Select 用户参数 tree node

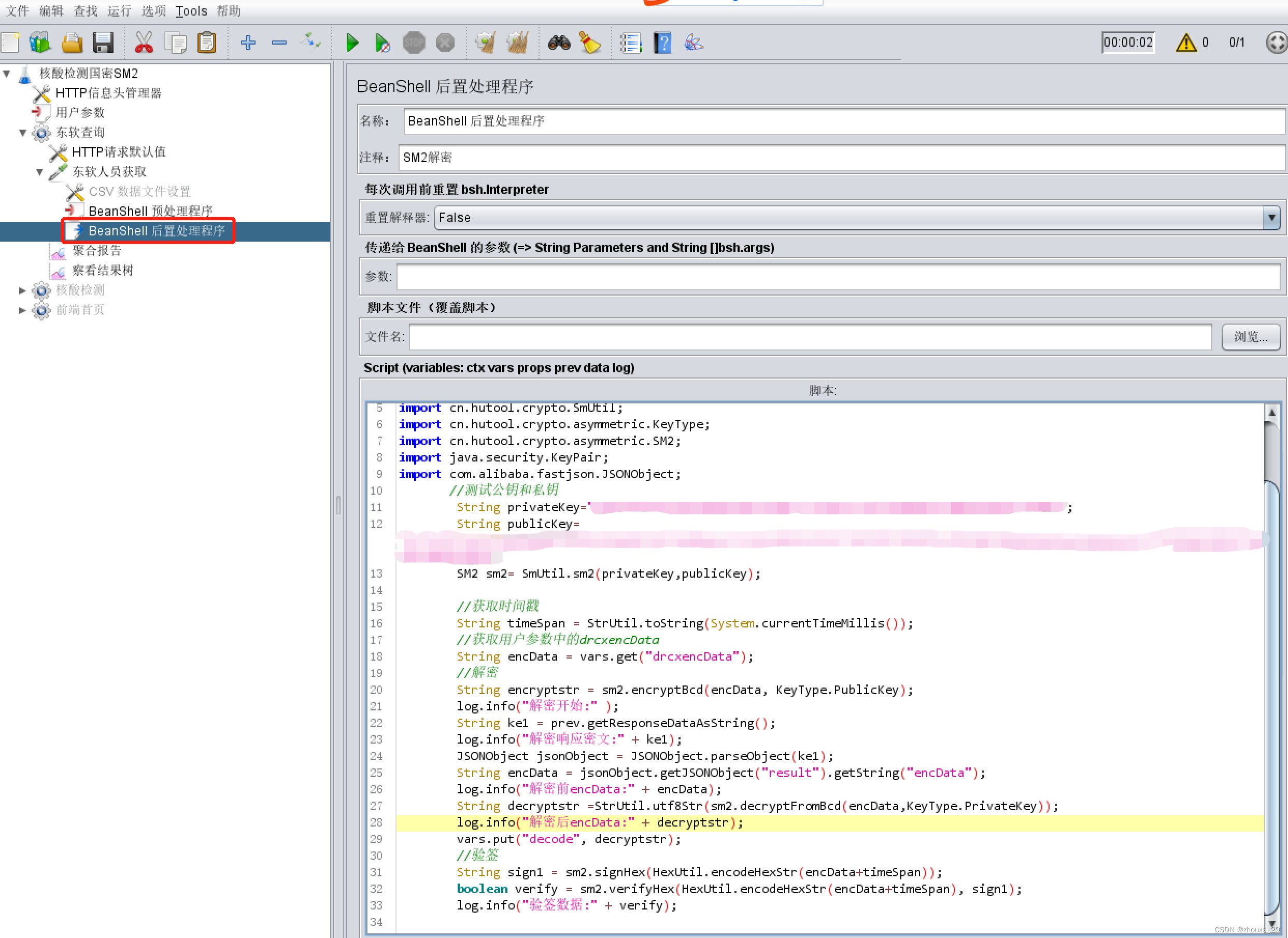[79, 113]
